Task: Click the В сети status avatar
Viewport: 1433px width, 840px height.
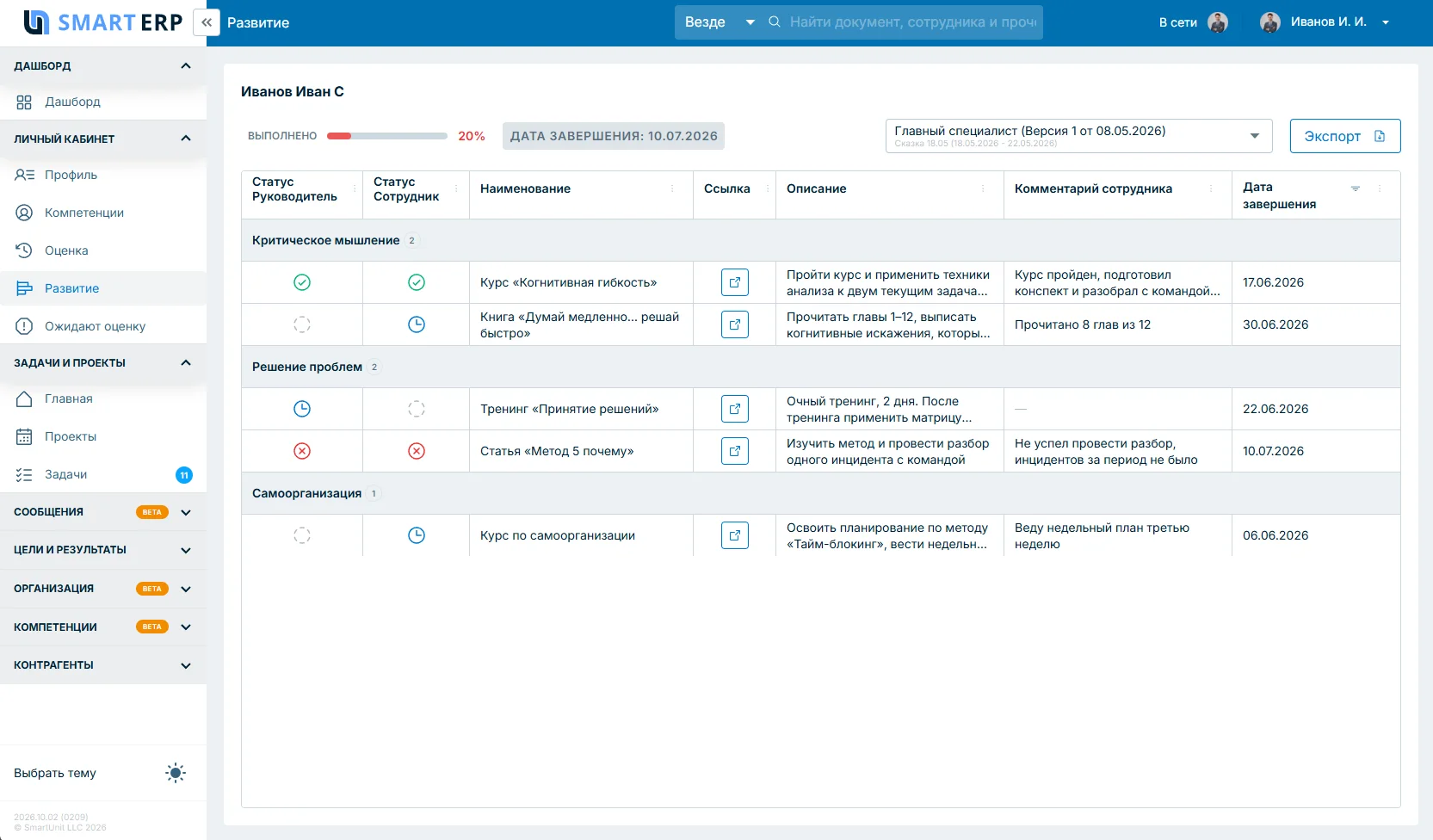Action: [1218, 22]
